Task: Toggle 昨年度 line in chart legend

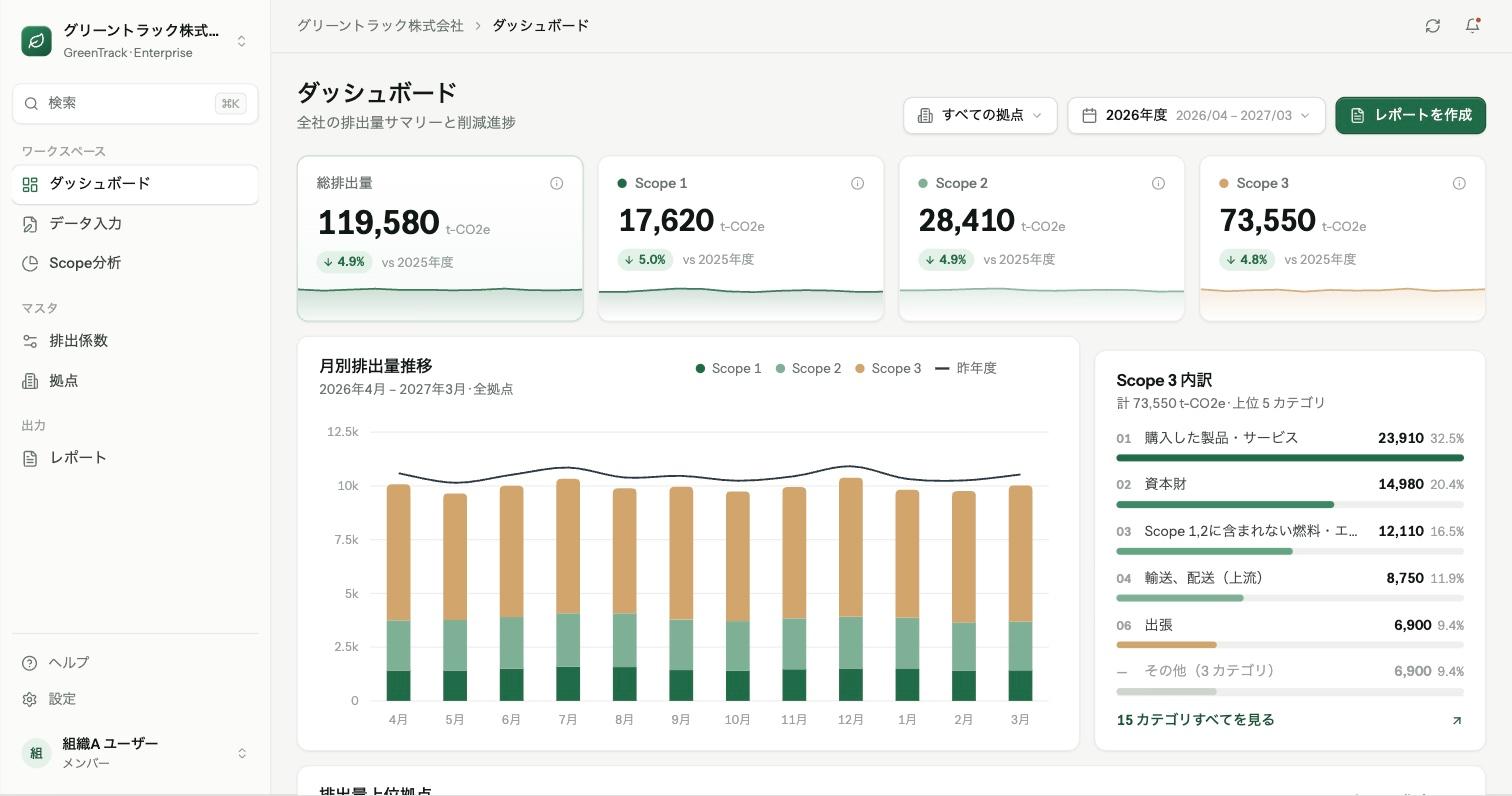Action: (966, 368)
